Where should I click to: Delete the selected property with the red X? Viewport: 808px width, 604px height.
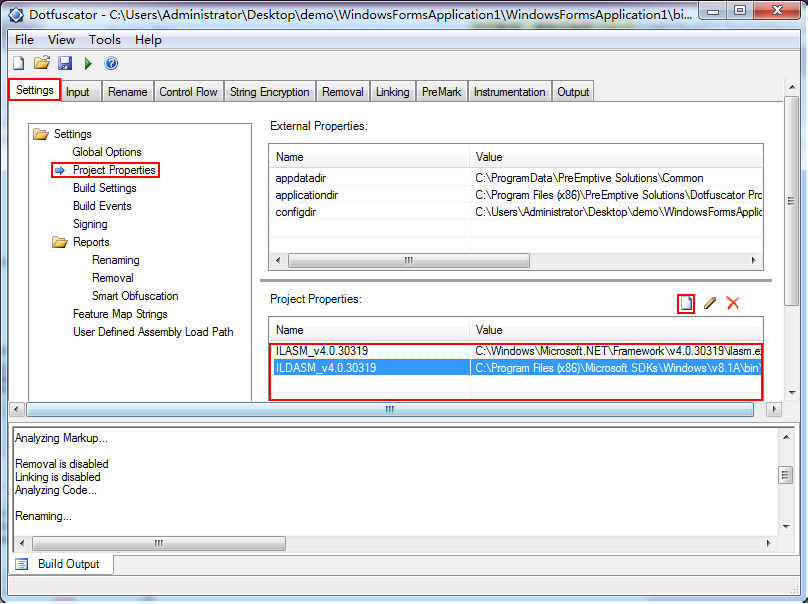(733, 303)
